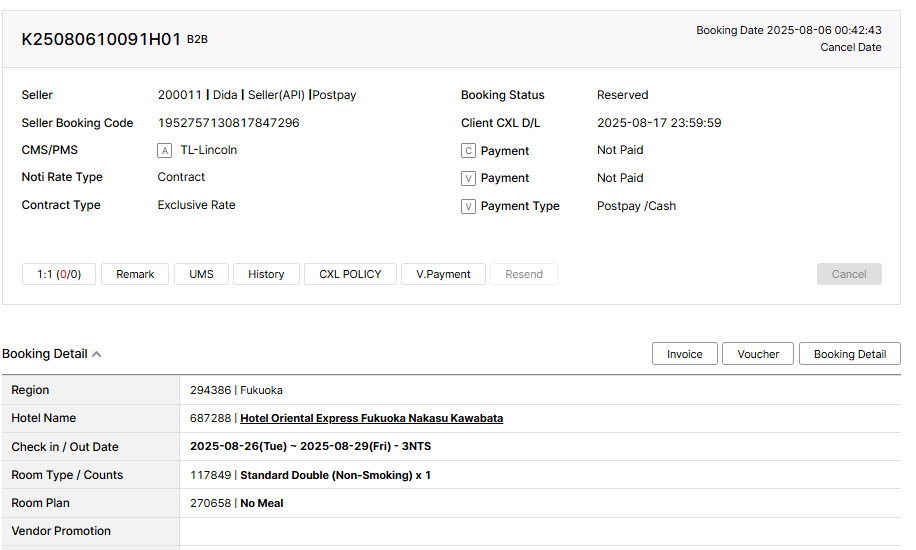Click the B2B badge near booking number
The height and width of the screenshot is (550, 916).
[197, 40]
